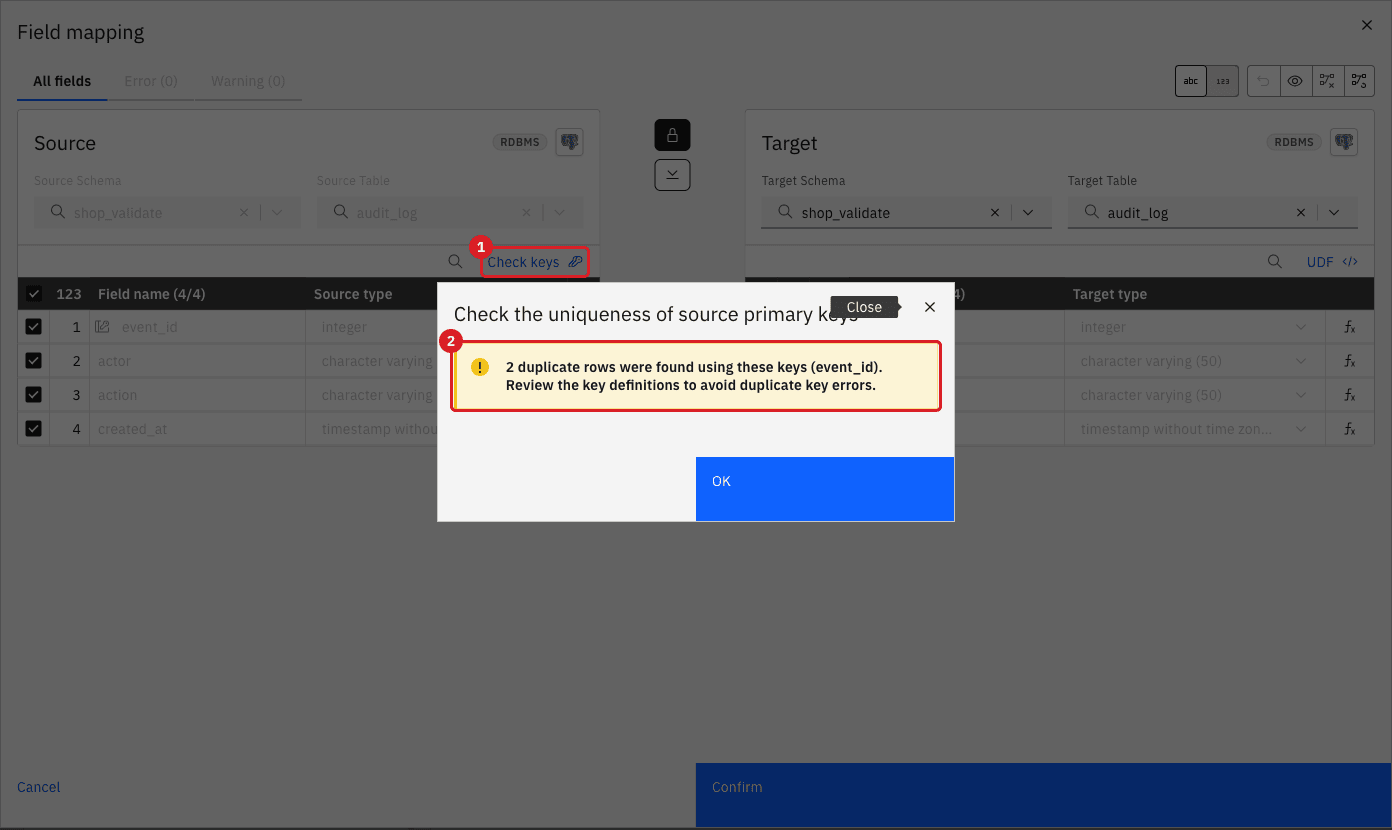Select the abc display mode icon
Image resolution: width=1392 pixels, height=830 pixels.
(x=1191, y=81)
